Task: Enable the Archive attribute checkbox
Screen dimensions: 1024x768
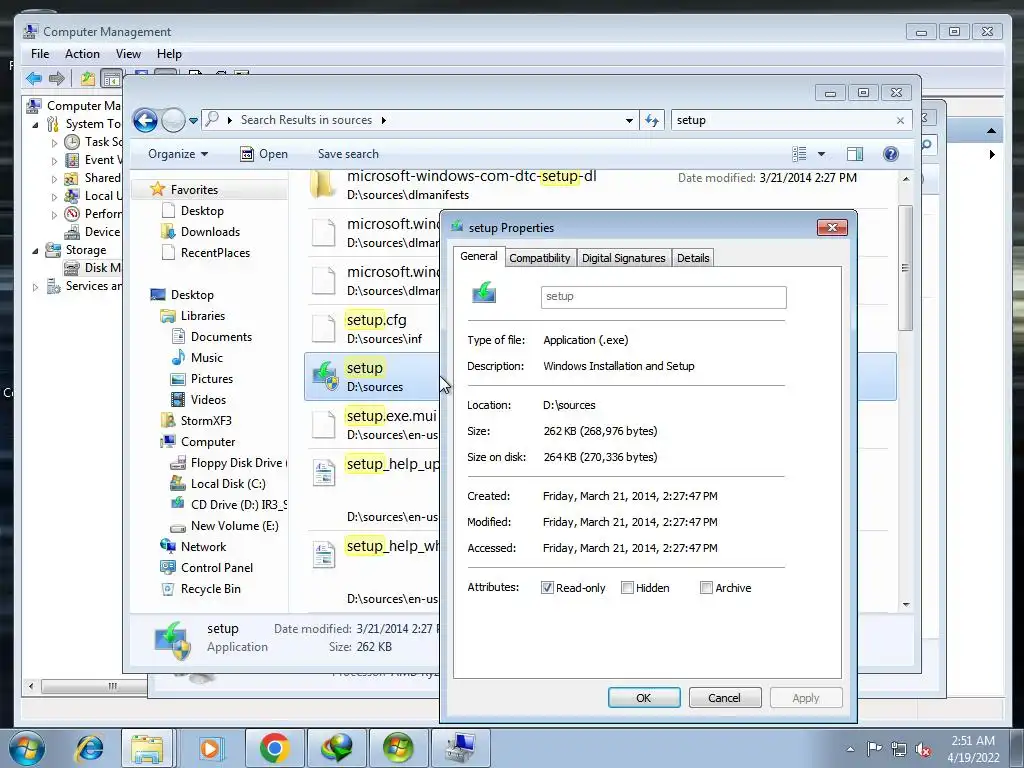Action: 706,588
